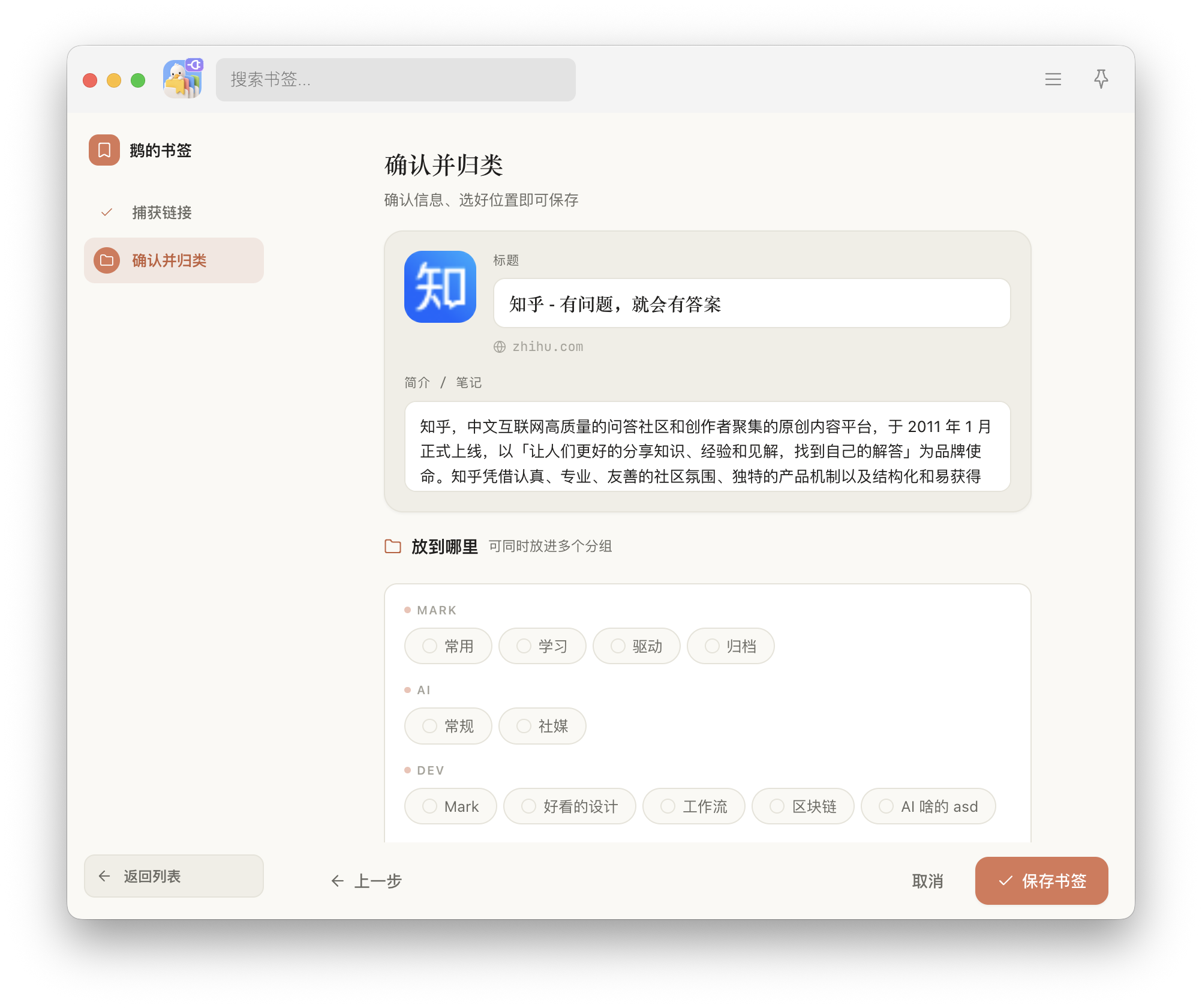Image resolution: width=1202 pixels, height=1008 pixels.
Task: Click the bookmark icon beside 鹅的书签
Action: (104, 150)
